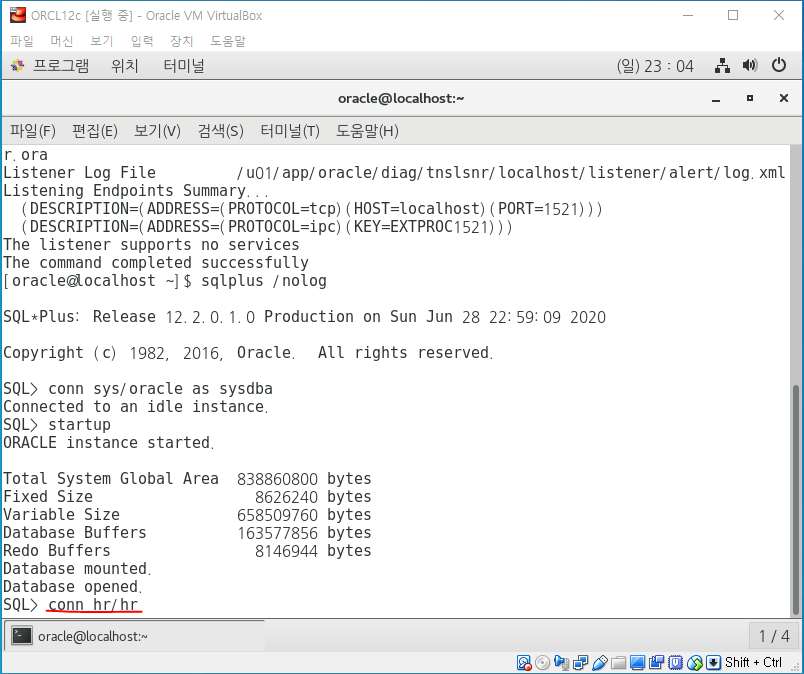Click the 'The command completed successfully' line
The image size is (804, 674).
[156, 263]
